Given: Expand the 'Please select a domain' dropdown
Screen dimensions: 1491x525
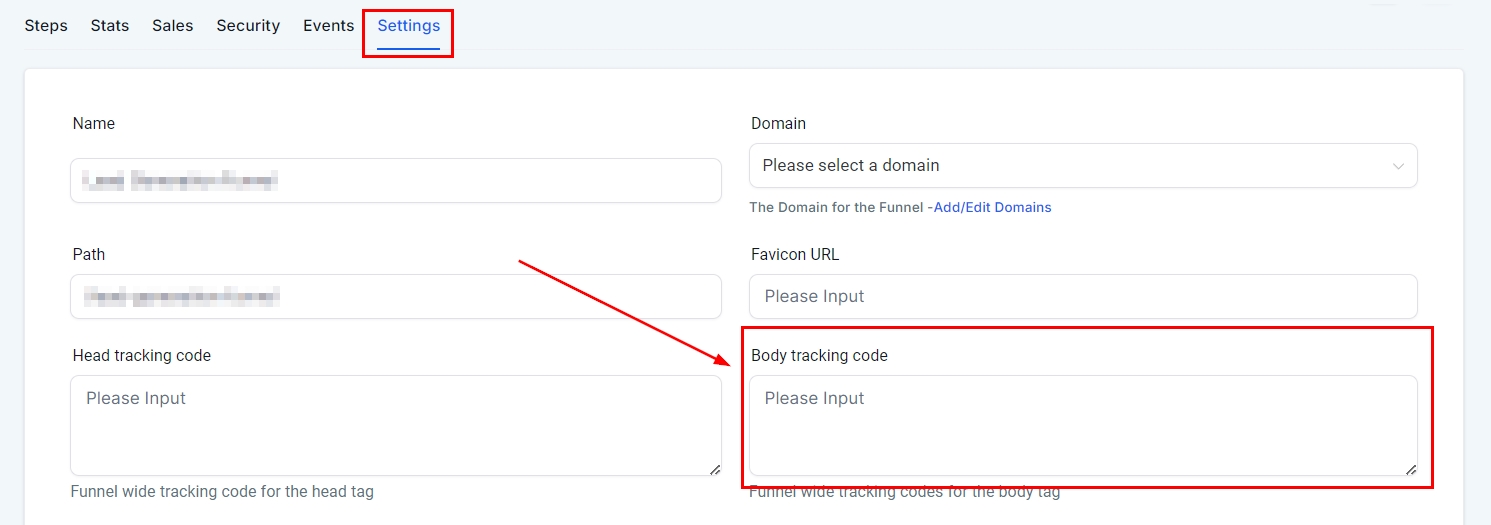Looking at the screenshot, I should tap(1082, 166).
